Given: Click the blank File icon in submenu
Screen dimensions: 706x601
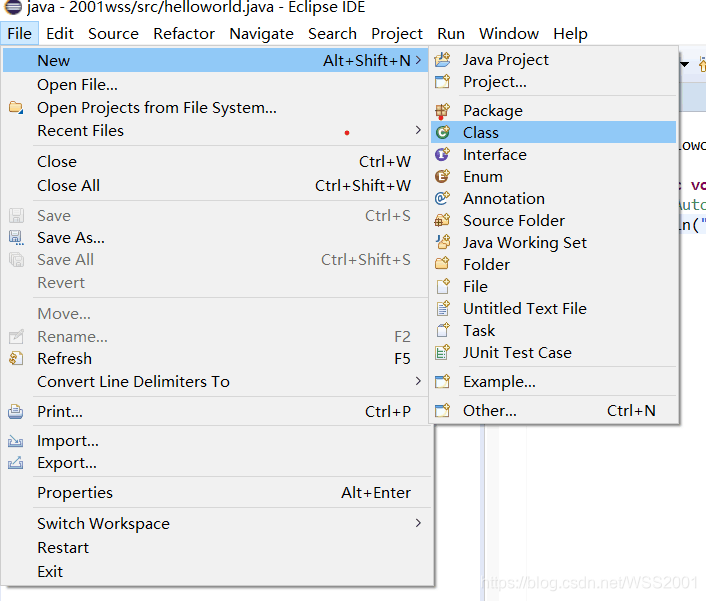Looking at the screenshot, I should [x=443, y=286].
